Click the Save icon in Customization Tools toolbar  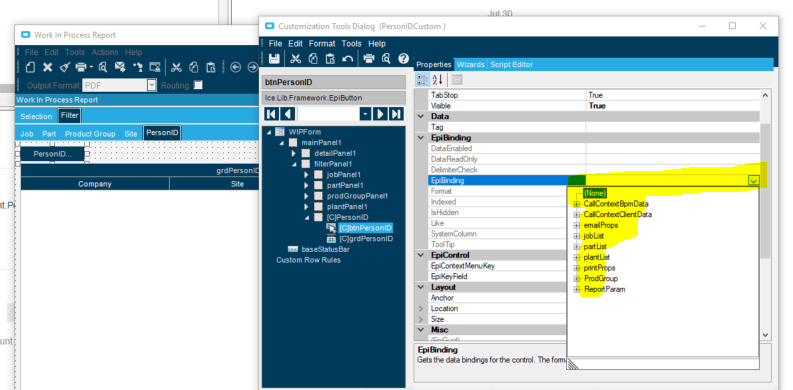(274, 59)
